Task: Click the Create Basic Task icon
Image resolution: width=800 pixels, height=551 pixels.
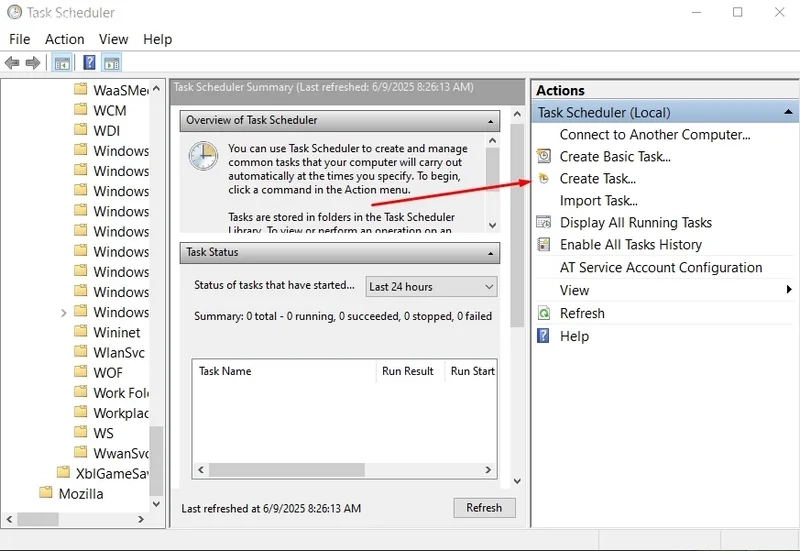Action: (x=544, y=156)
